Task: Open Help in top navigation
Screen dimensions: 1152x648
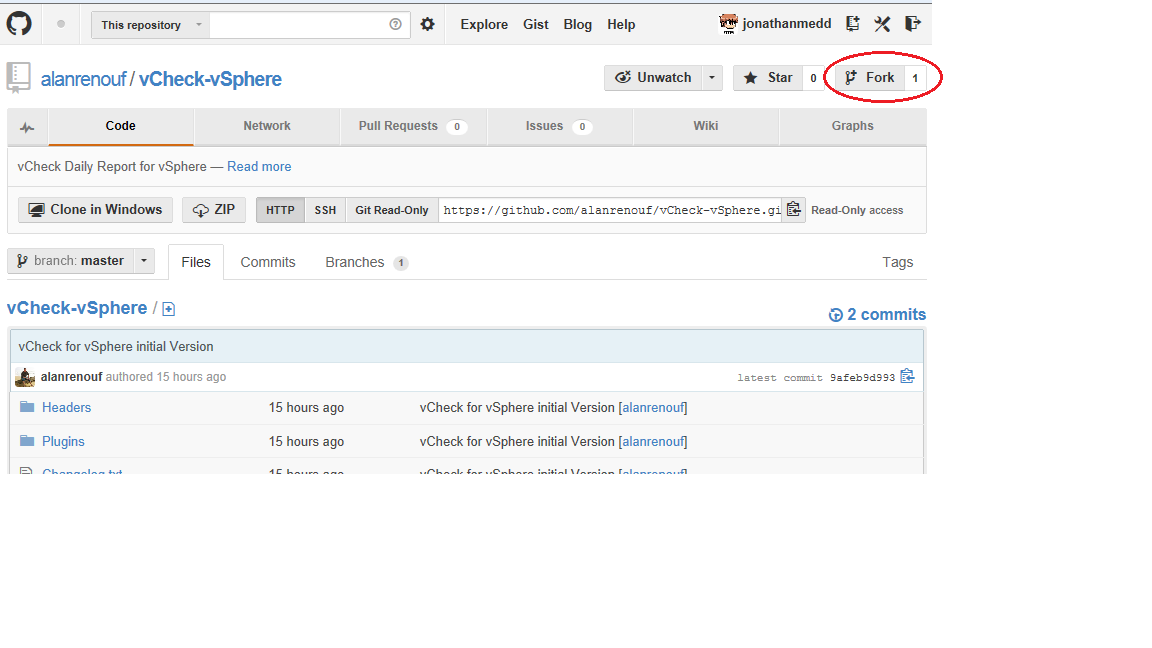Action: (621, 24)
